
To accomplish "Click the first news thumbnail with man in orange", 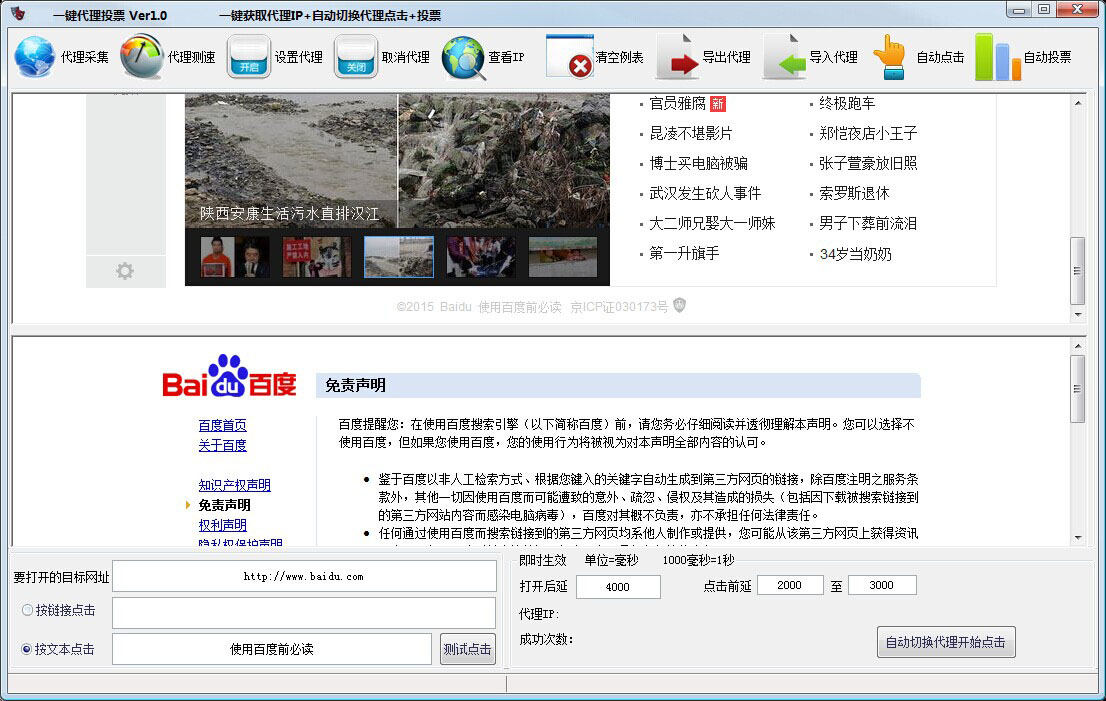I will pyautogui.click(x=235, y=257).
